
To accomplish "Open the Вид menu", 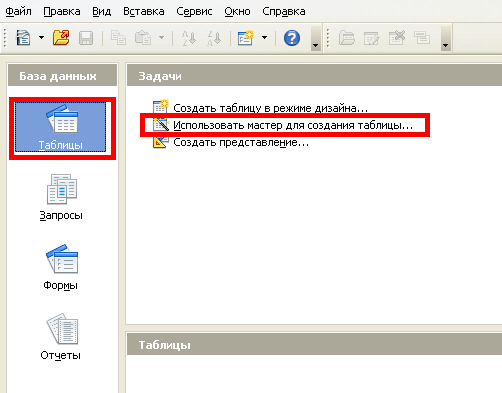I will click(101, 11).
